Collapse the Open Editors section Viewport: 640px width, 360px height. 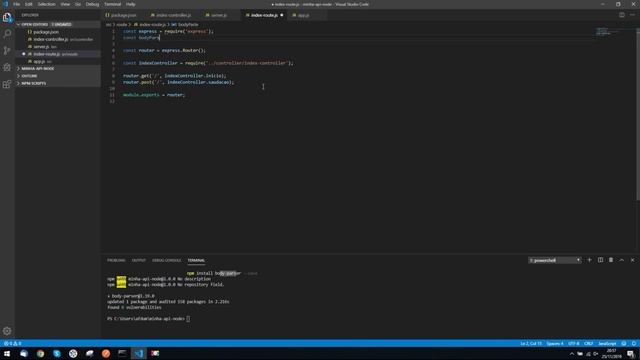point(58,24)
